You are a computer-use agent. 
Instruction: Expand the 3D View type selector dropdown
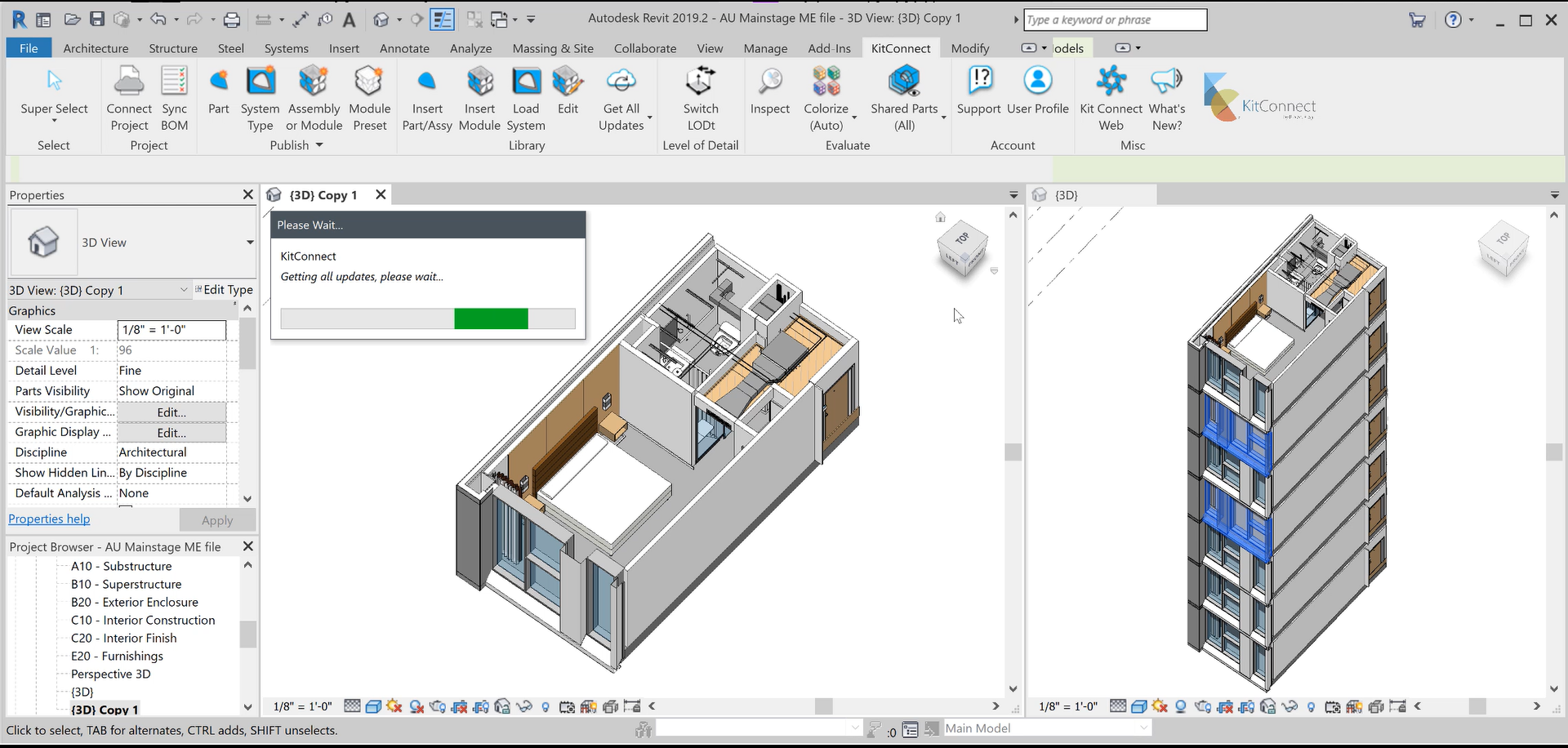250,243
